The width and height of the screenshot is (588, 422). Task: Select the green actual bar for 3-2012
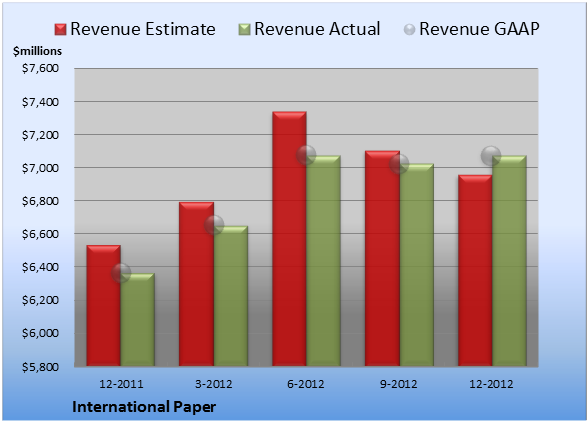click(x=231, y=296)
